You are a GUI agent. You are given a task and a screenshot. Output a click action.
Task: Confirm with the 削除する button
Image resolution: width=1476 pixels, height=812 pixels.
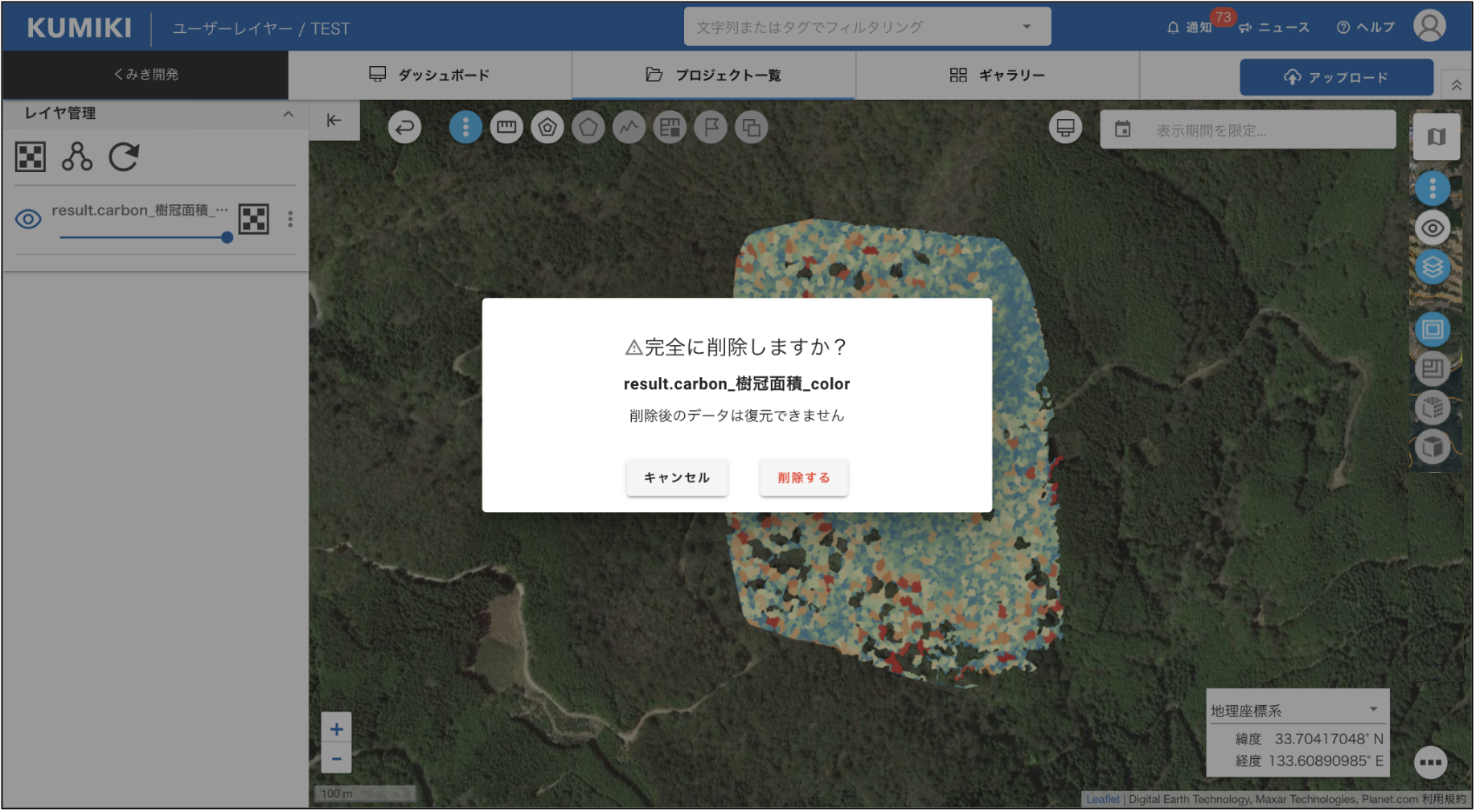click(803, 478)
